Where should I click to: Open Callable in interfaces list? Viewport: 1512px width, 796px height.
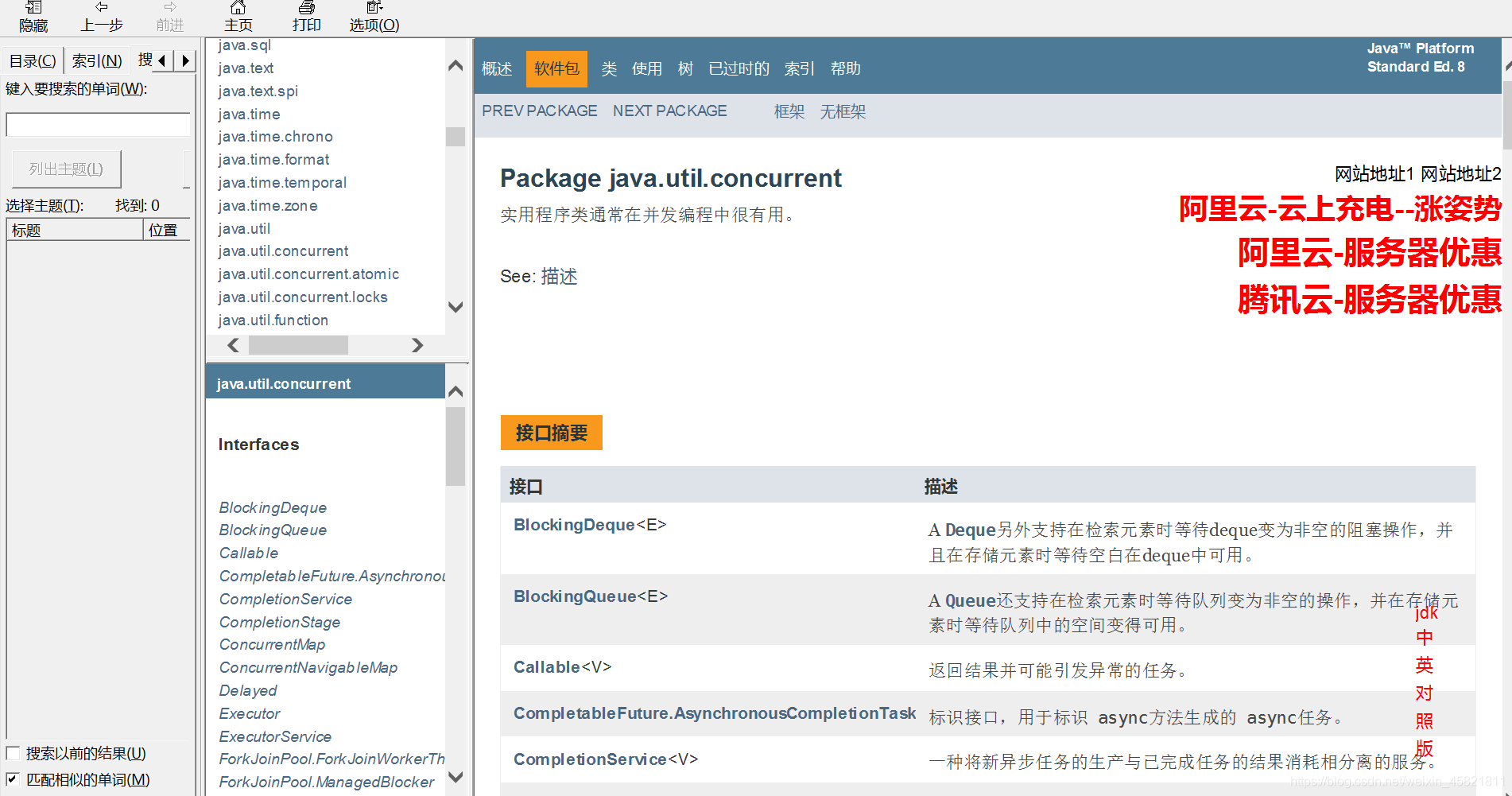point(249,553)
